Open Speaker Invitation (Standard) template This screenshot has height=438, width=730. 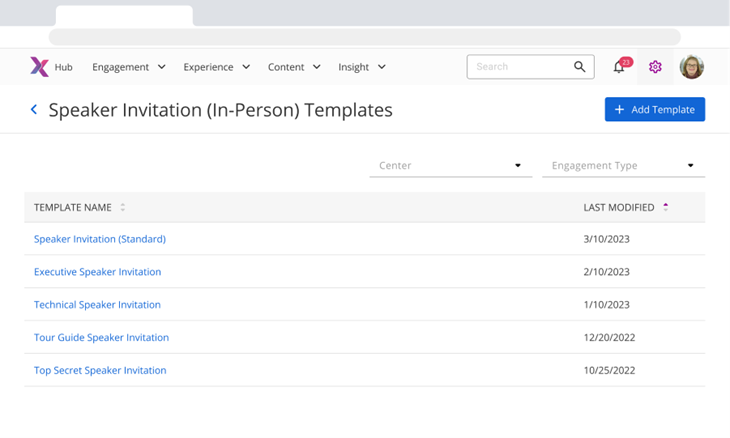100,239
